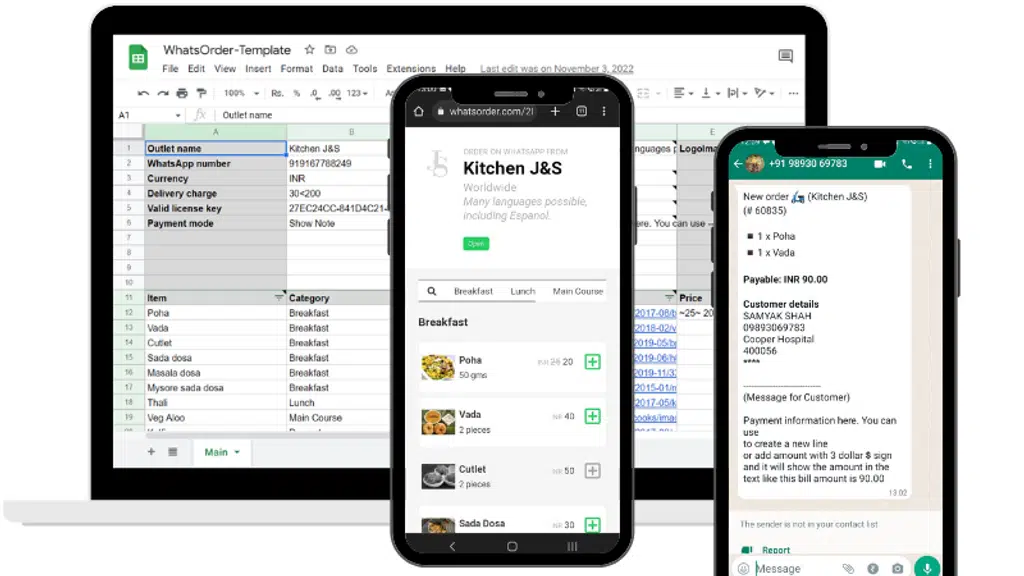The image size is (1024, 576).
Task: Format as currency with the Rs. button
Action: 278,93
